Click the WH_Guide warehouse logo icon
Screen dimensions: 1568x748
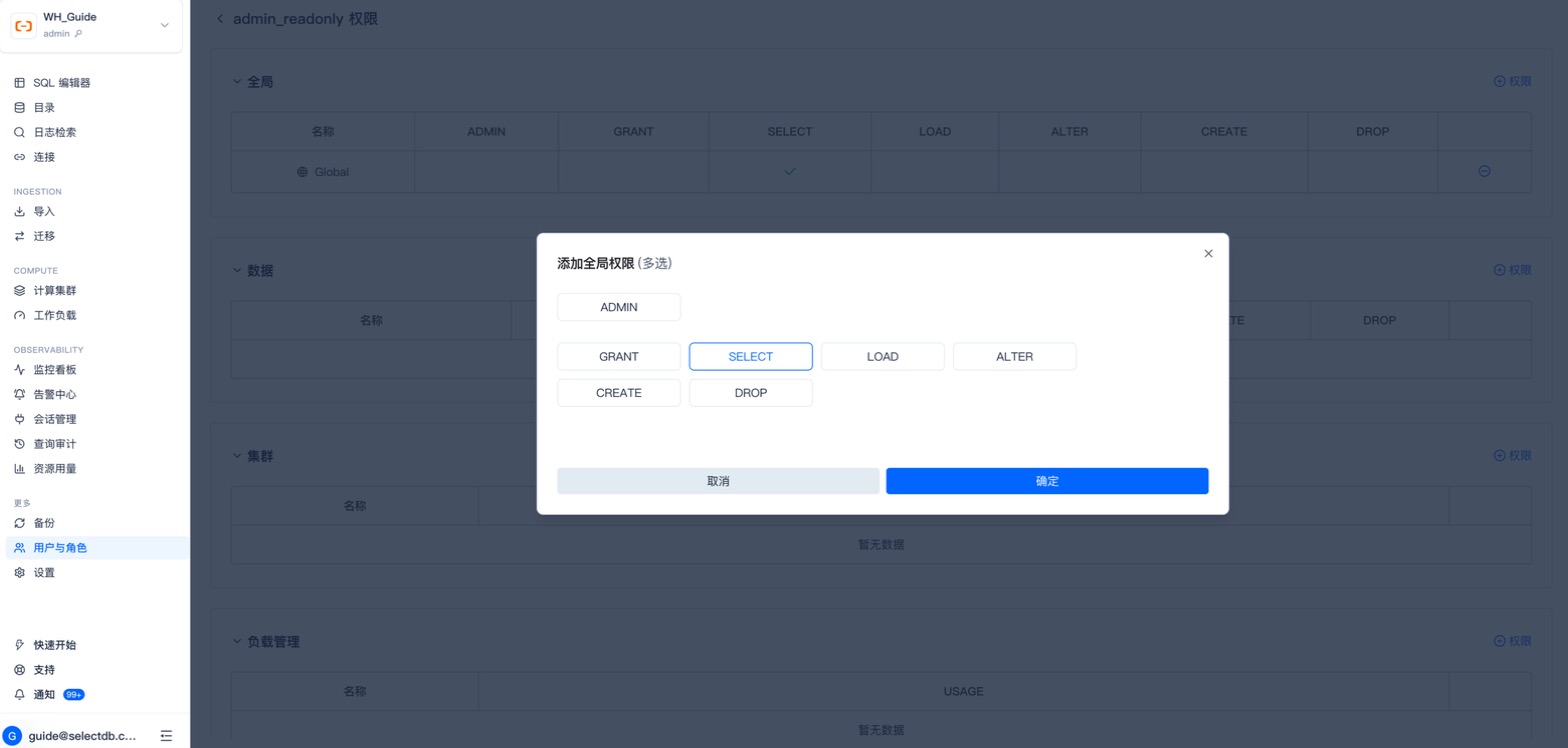[x=23, y=25]
